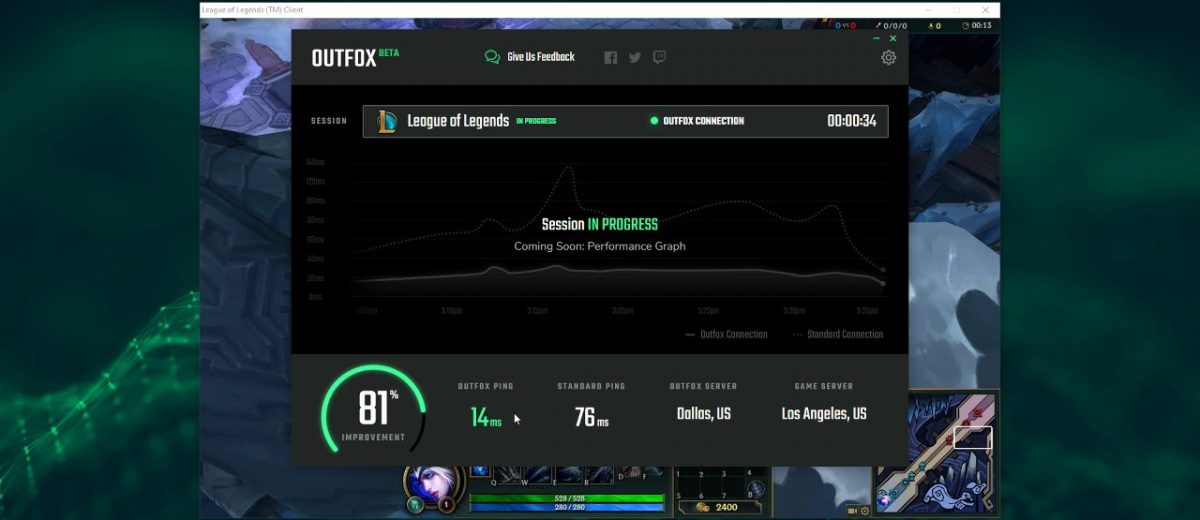The width and height of the screenshot is (1200, 520).
Task: Click the champion level indicator badge
Action: tap(447, 505)
